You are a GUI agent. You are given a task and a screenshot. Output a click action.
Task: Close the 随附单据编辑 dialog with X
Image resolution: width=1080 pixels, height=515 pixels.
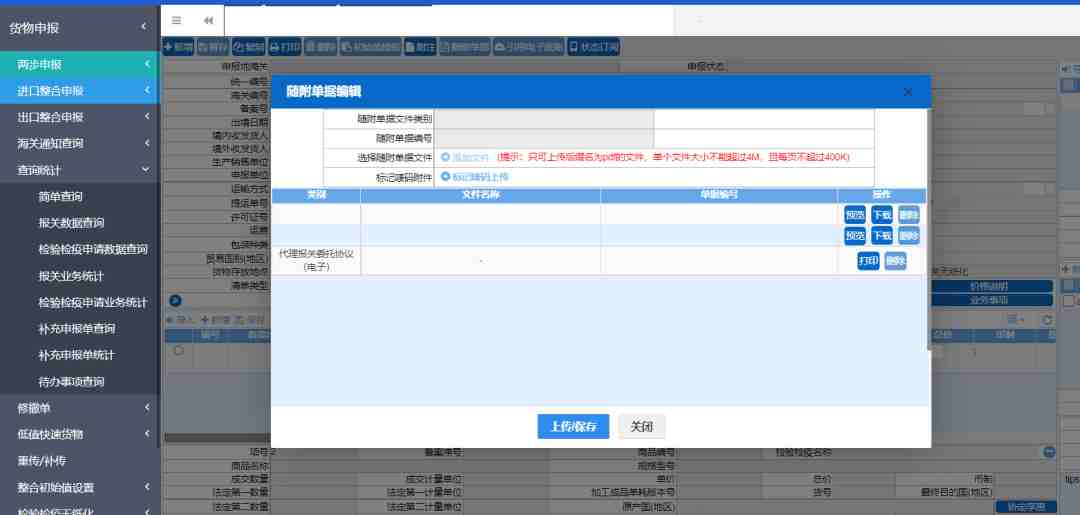(x=908, y=92)
